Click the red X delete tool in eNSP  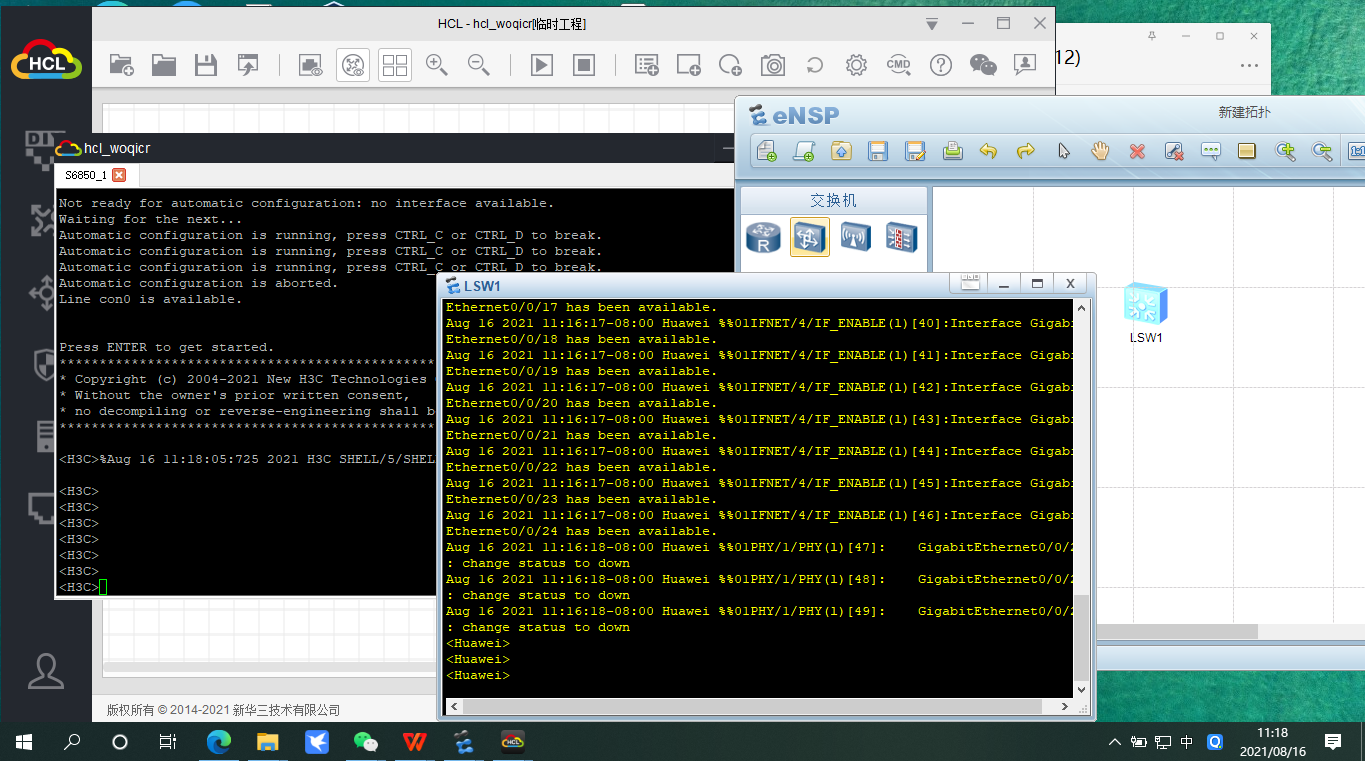pyautogui.click(x=1137, y=151)
